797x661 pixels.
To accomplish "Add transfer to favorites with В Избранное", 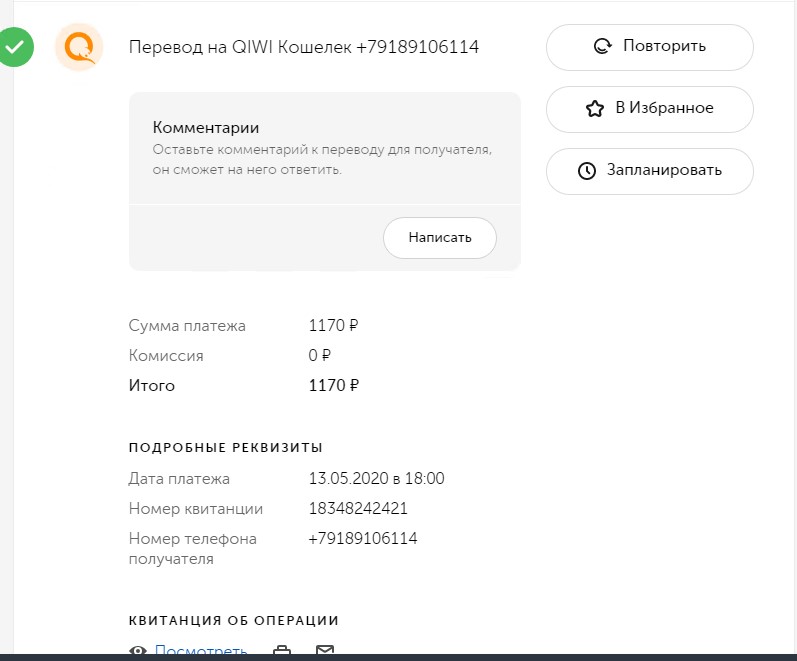I will 650,108.
